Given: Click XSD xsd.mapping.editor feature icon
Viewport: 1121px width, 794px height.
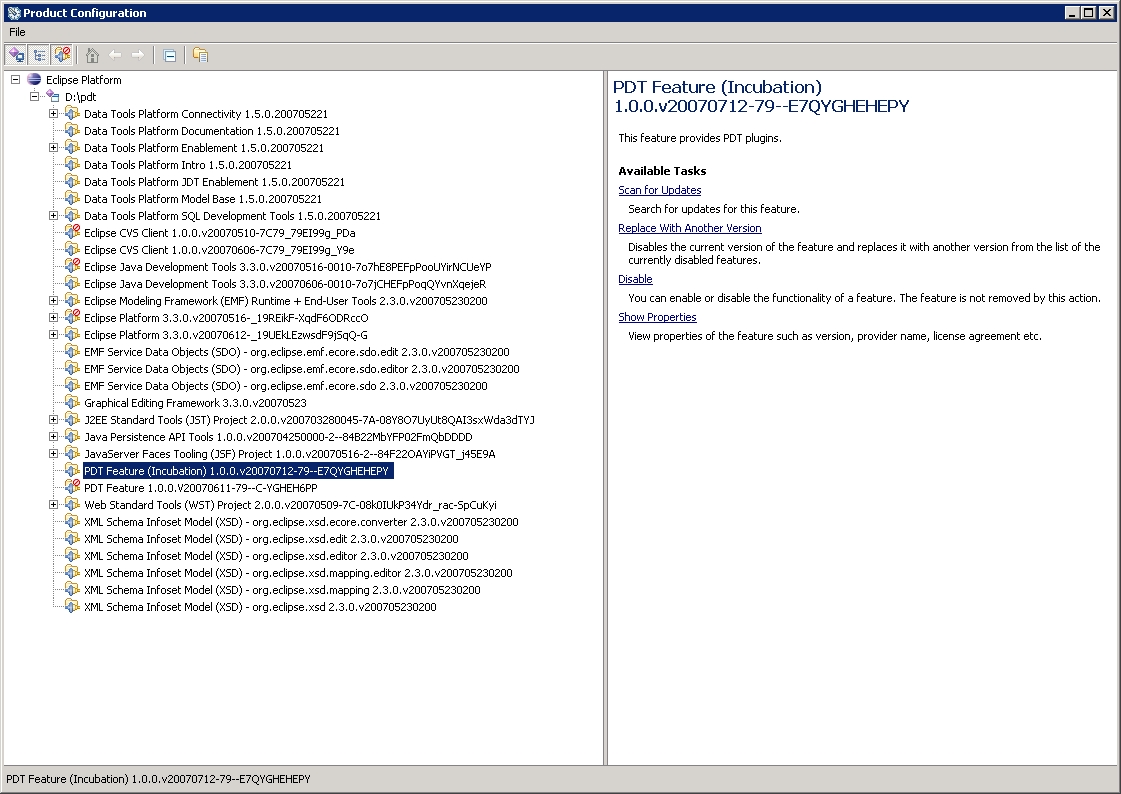Looking at the screenshot, I should 72,572.
